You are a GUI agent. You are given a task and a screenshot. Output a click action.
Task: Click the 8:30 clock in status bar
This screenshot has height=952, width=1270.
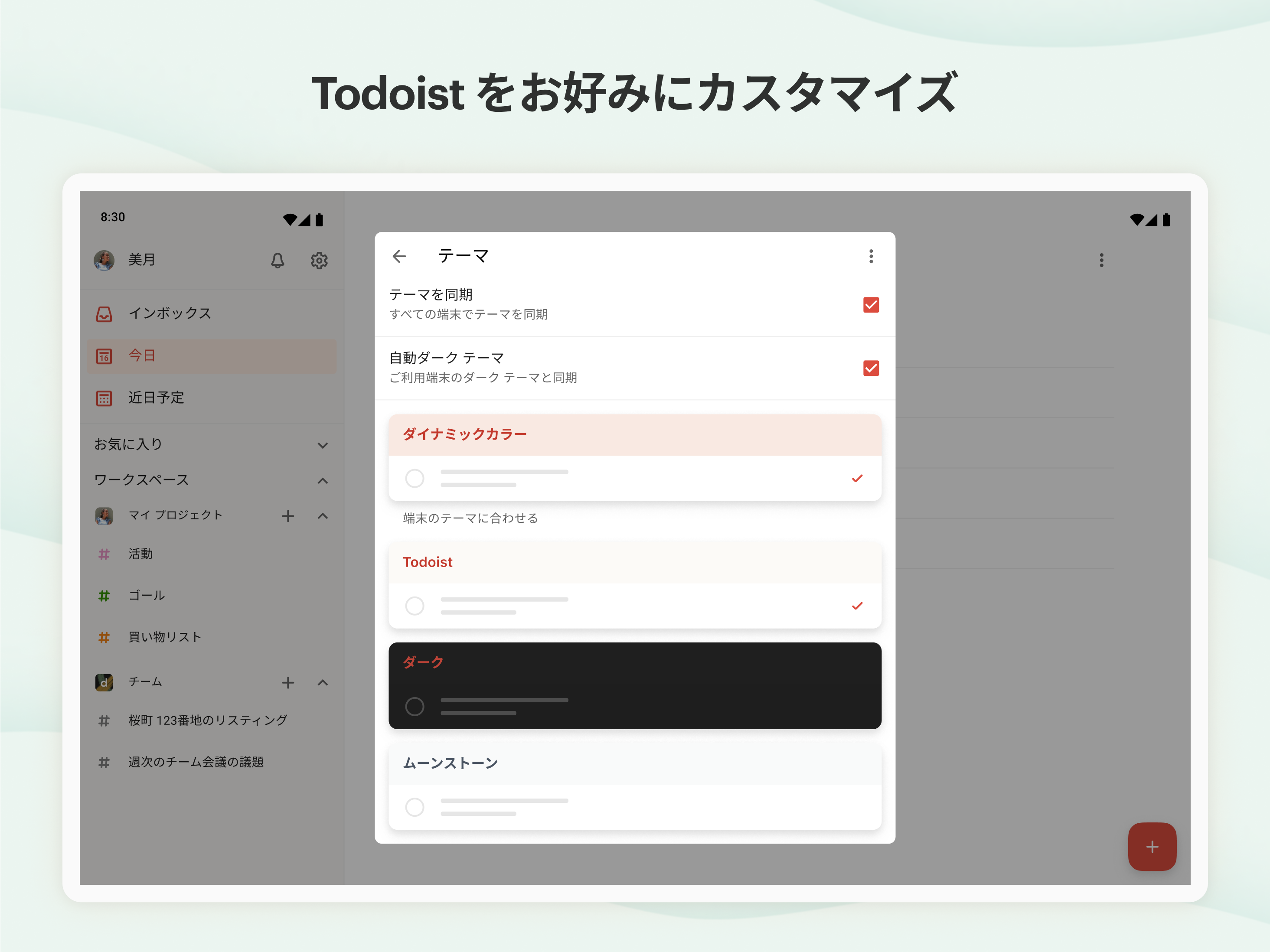(113, 217)
